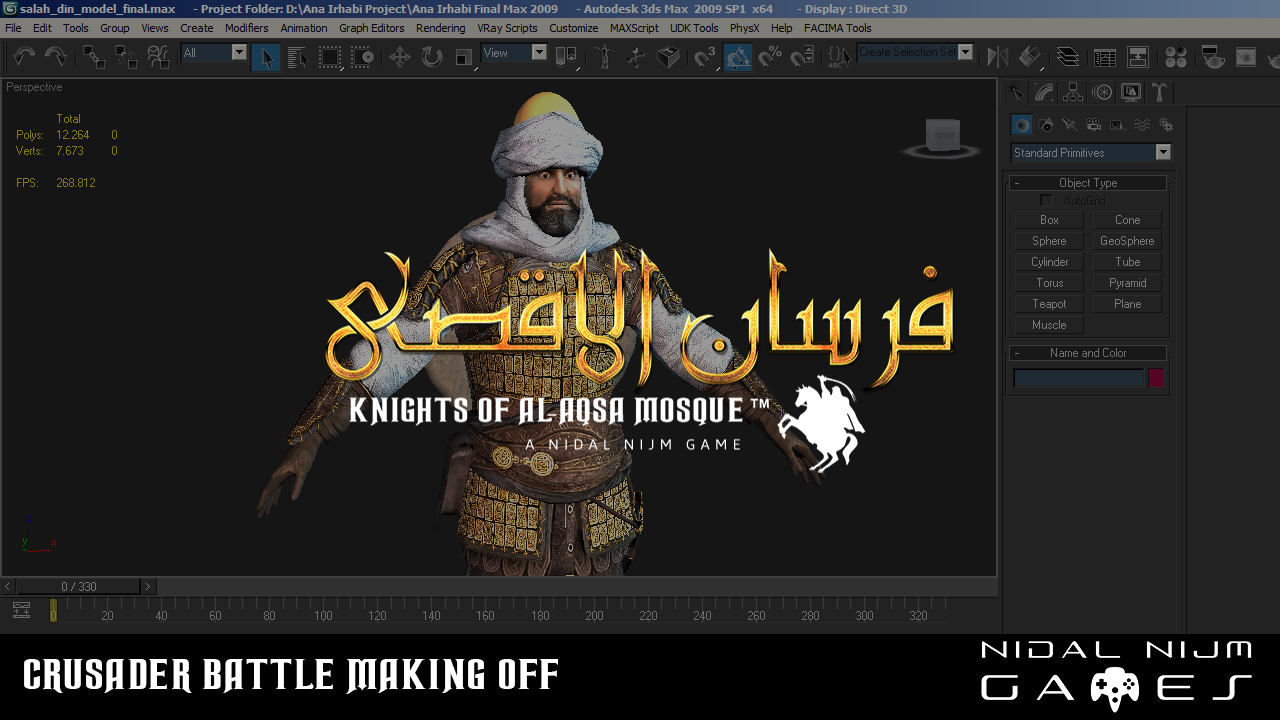
Task: Open the Rendering menu
Action: (440, 28)
